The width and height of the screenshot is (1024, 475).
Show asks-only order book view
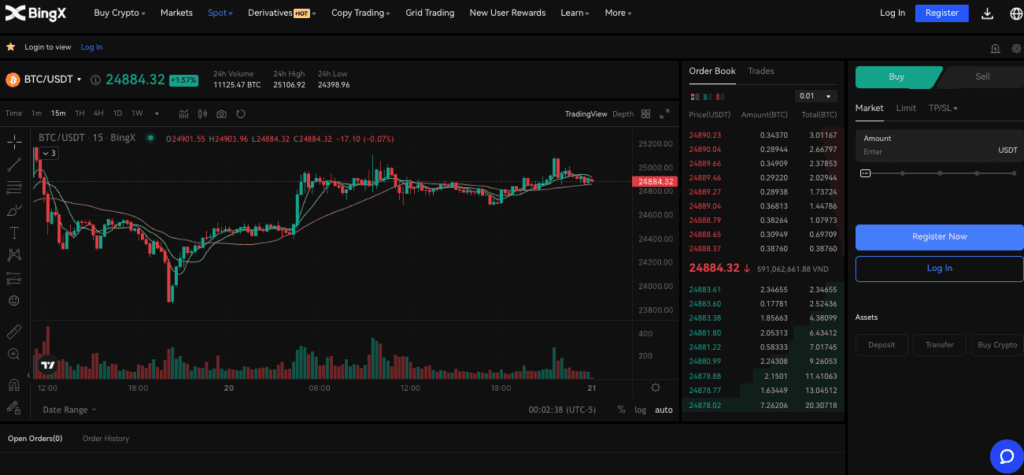(x=720, y=97)
